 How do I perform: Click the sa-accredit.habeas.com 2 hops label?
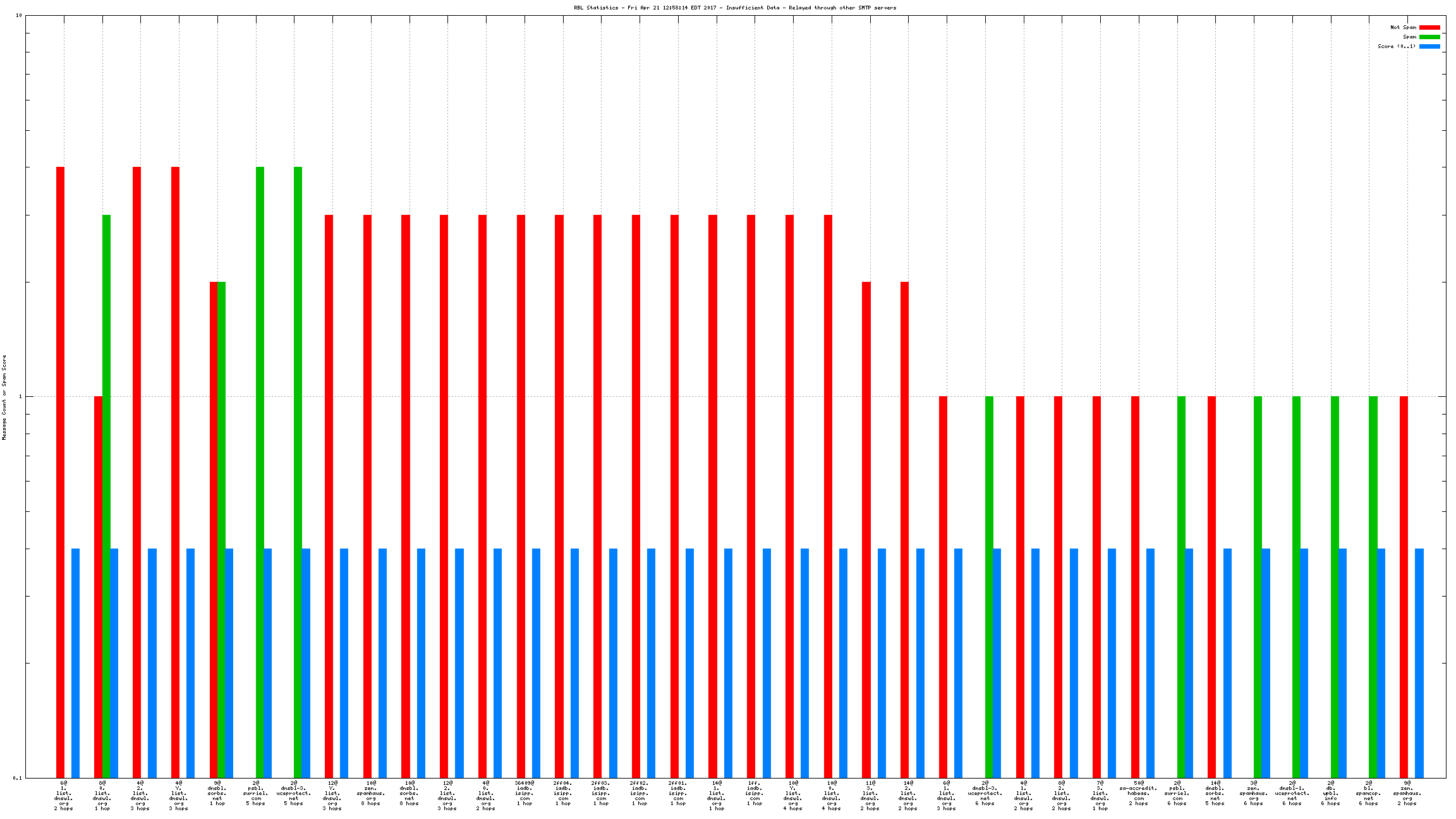pos(1138,793)
